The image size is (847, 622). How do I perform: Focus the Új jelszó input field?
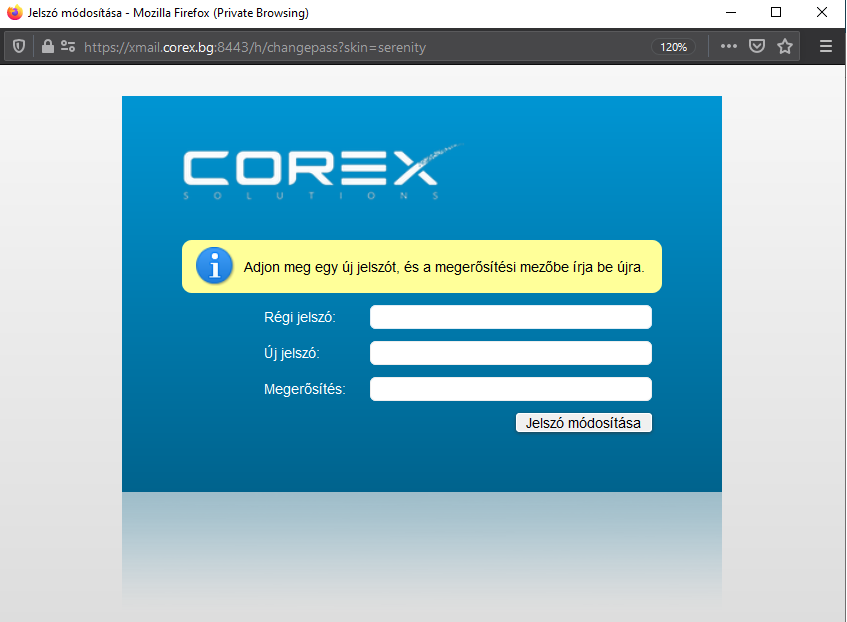(x=510, y=353)
